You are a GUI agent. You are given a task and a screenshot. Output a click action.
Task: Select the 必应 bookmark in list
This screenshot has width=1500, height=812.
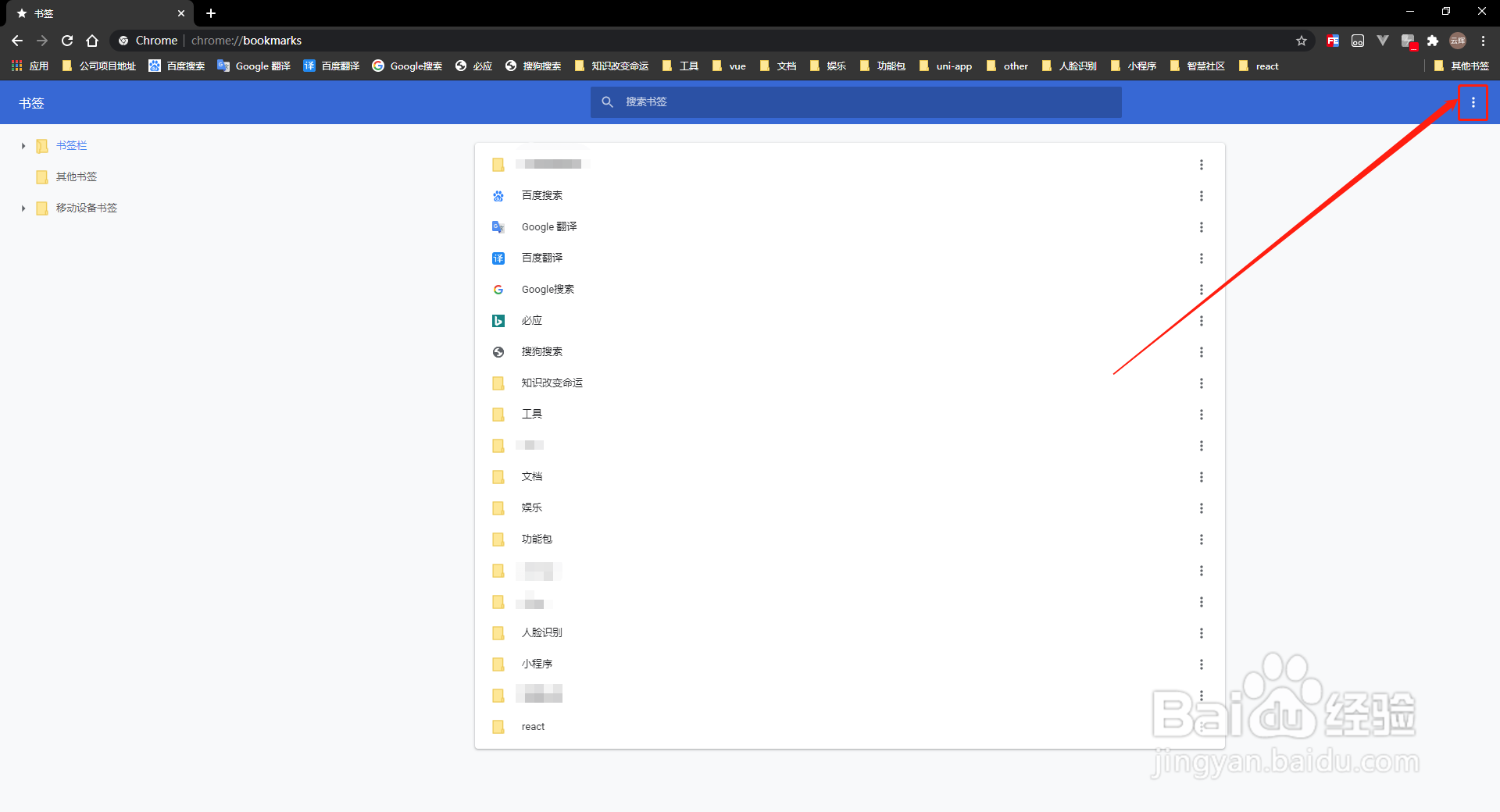(x=849, y=321)
